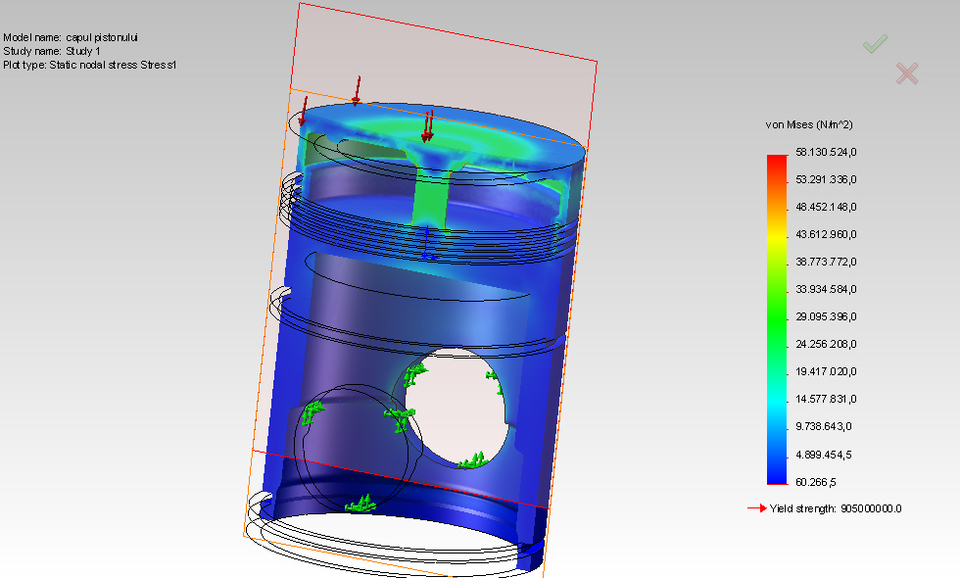
Task: Select the piston pin hole on the model
Action: (455, 405)
